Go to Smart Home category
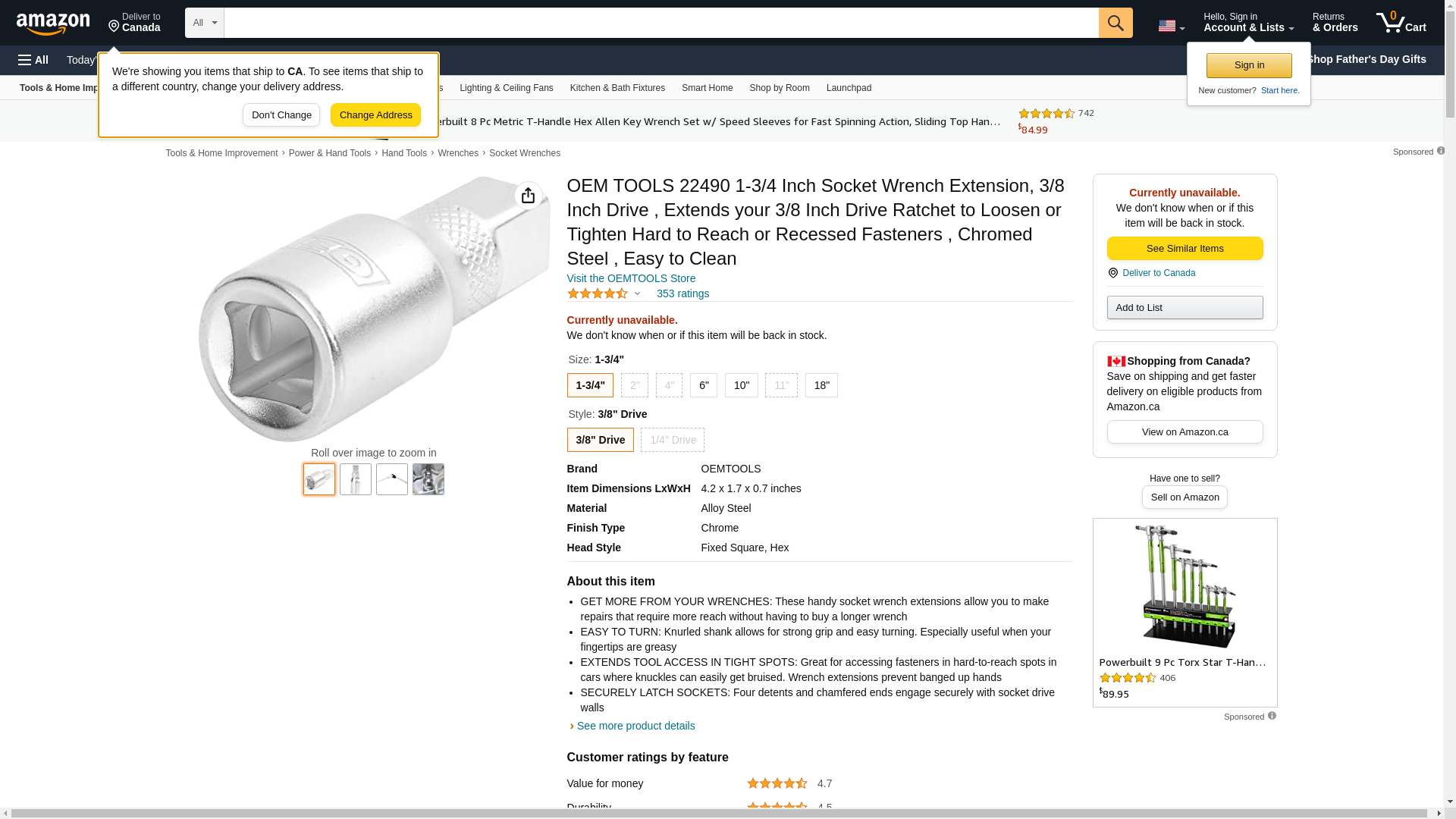The width and height of the screenshot is (1456, 819). [707, 88]
